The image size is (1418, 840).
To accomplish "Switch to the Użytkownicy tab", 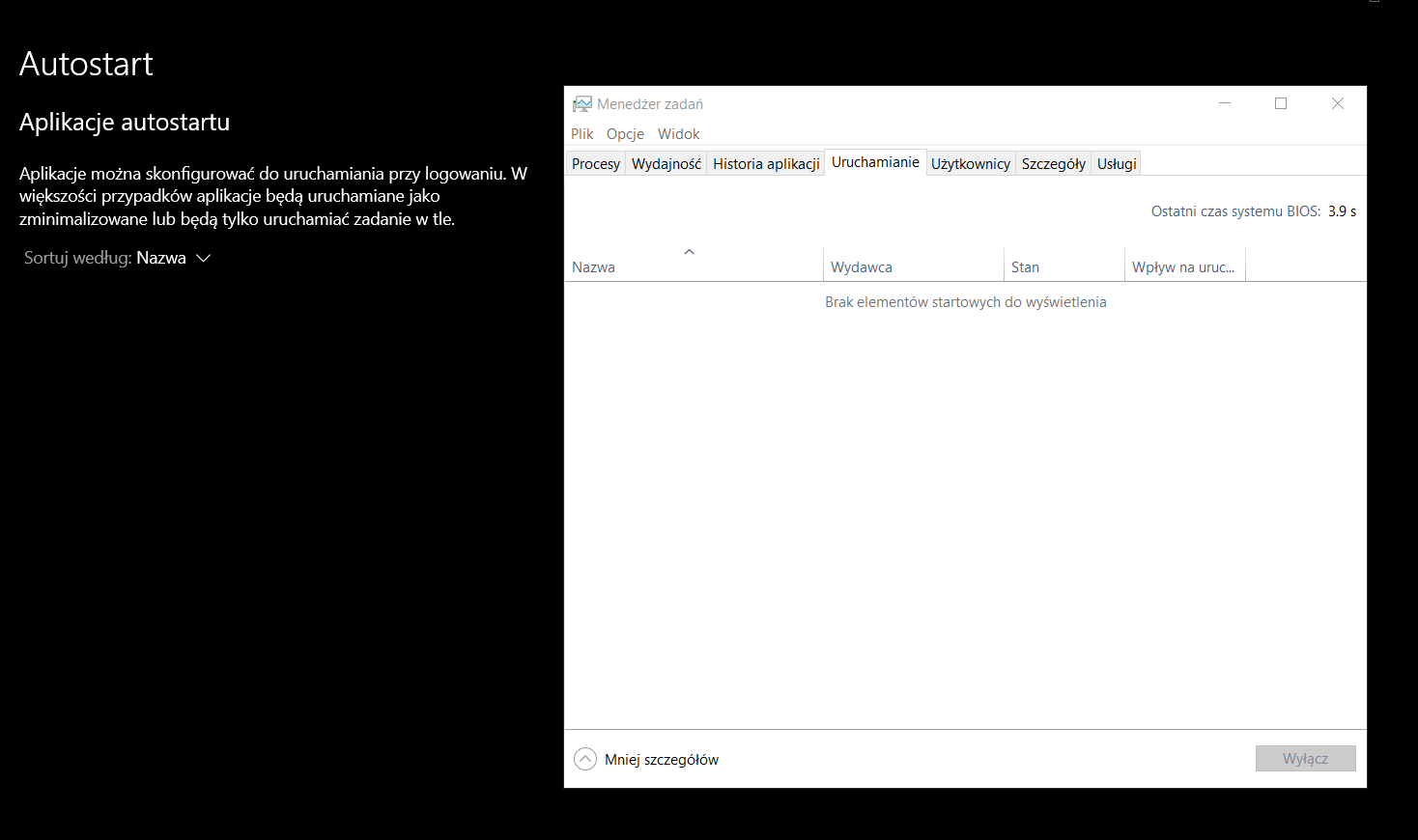I will click(971, 163).
